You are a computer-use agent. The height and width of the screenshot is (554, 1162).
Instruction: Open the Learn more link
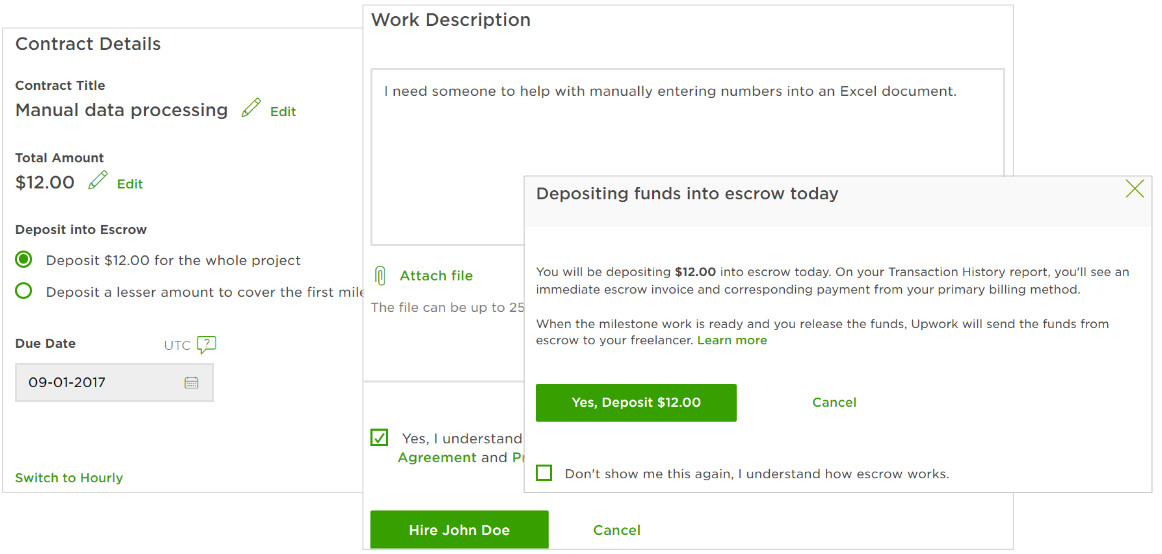732,340
